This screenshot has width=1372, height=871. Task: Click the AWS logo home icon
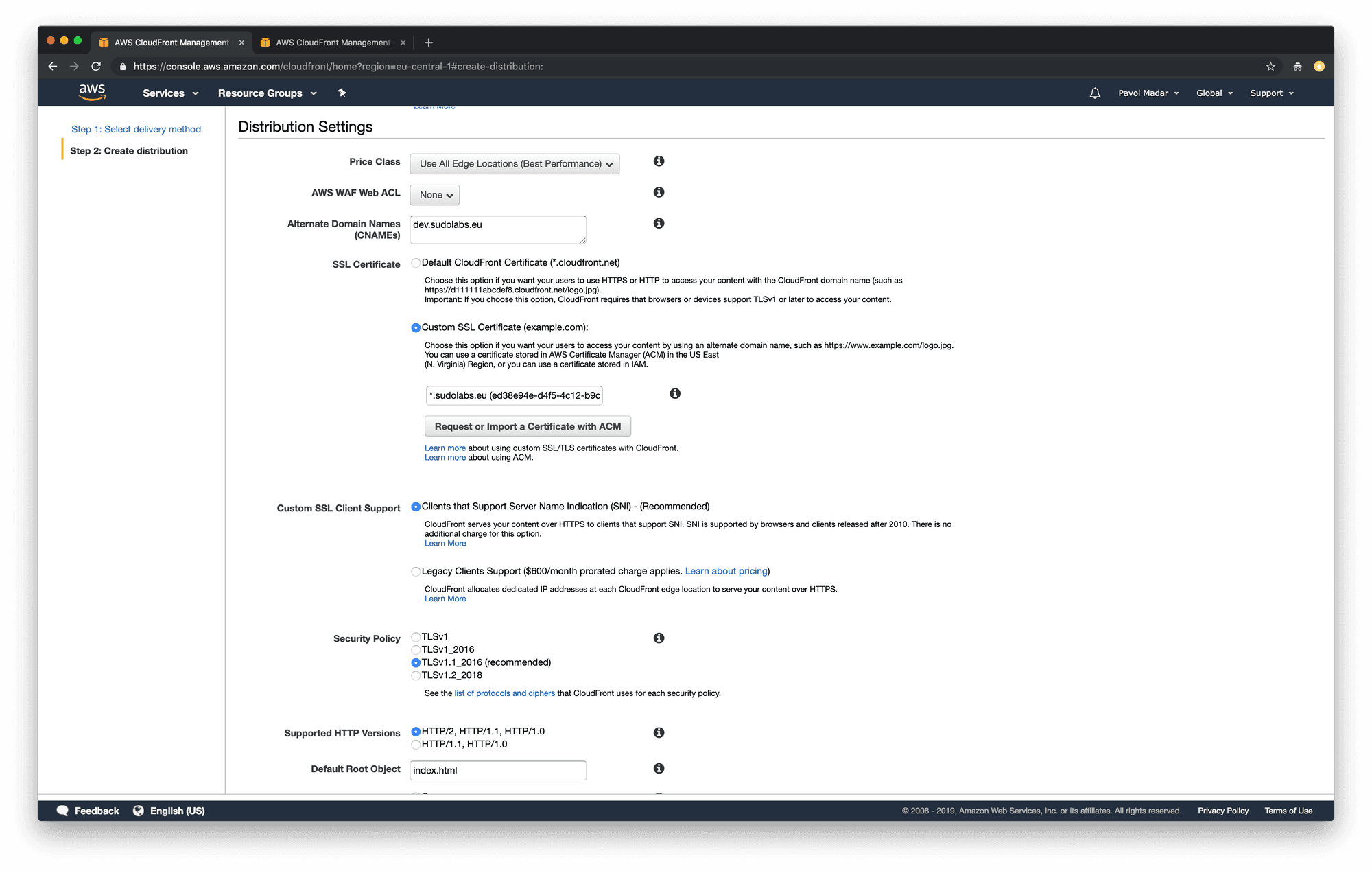(92, 93)
